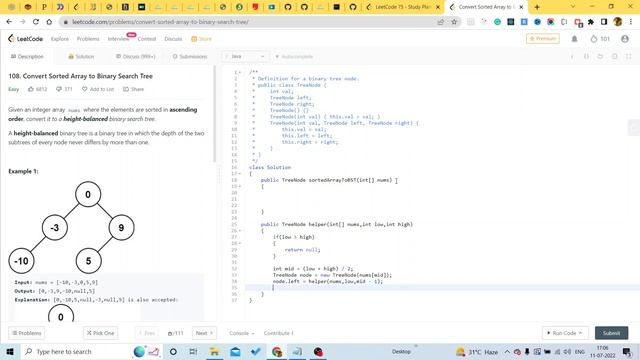Toggle Add to List for this problem
Viewport: 640px width, 360px height.
(98, 89)
